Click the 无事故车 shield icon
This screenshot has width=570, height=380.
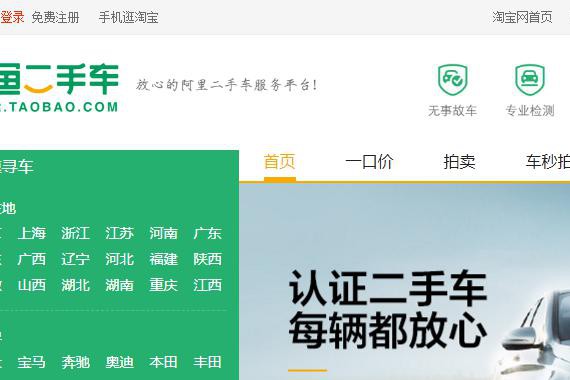[453, 80]
